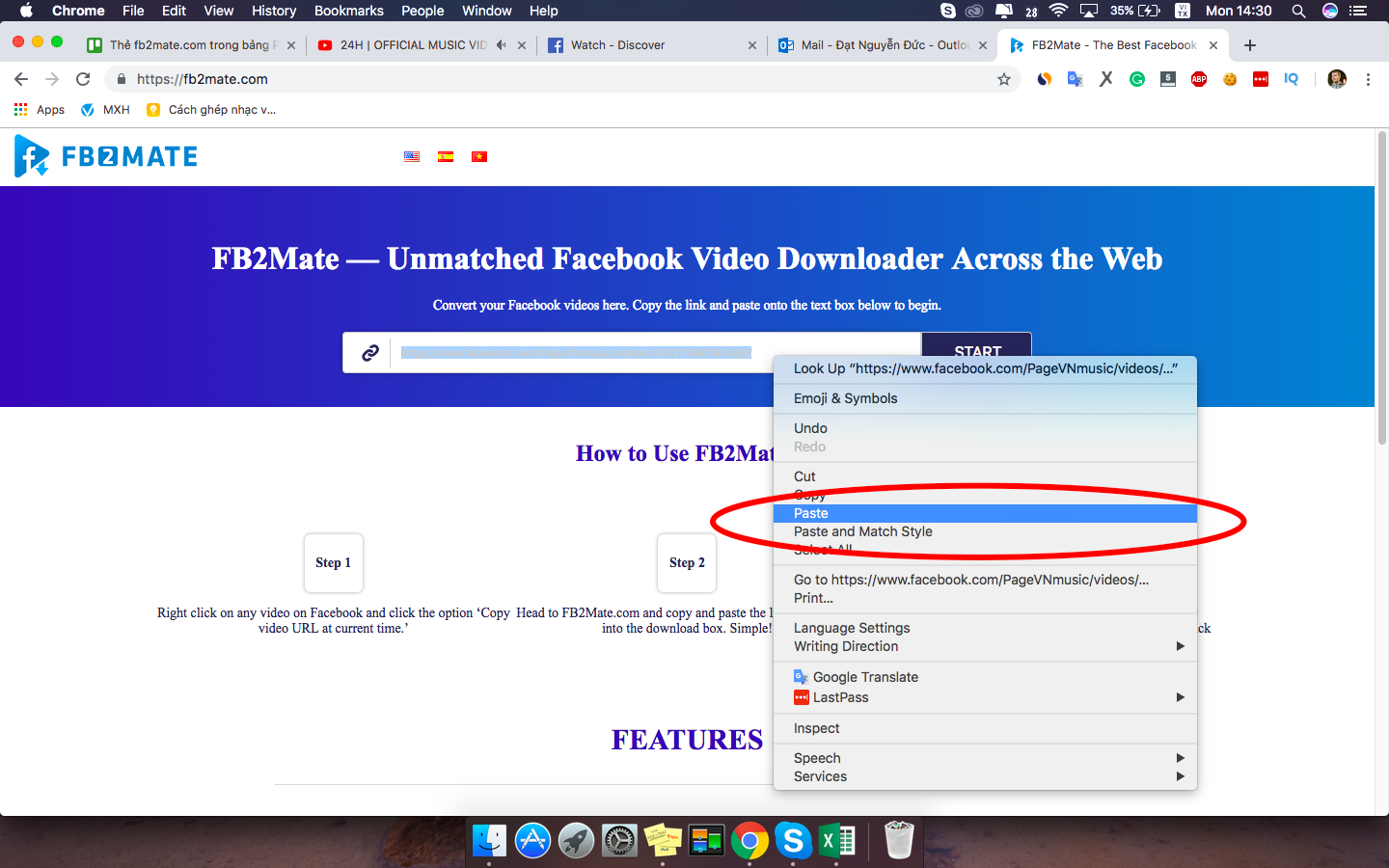Select the Vietnamese flag language option
Viewport: 1389px width, 868px height.
tap(479, 155)
